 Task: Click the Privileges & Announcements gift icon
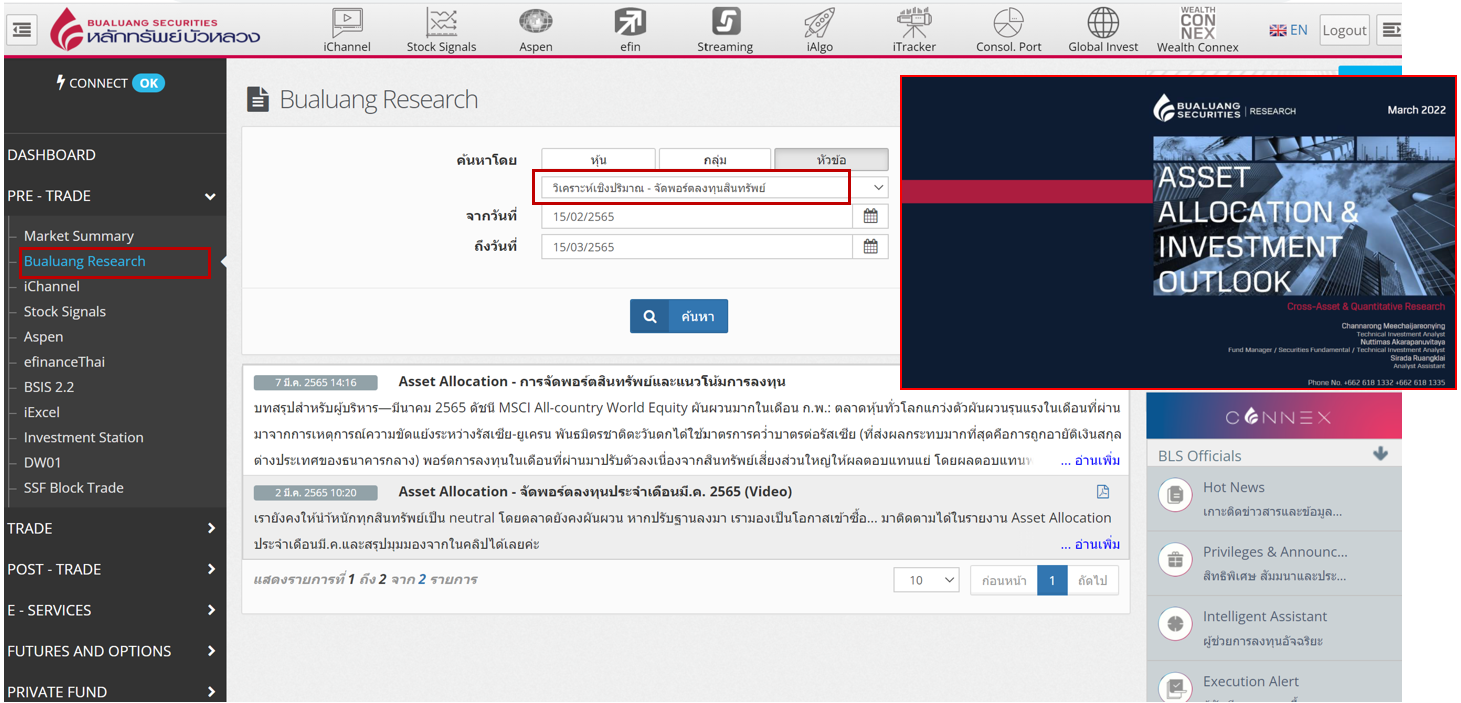pos(1175,559)
